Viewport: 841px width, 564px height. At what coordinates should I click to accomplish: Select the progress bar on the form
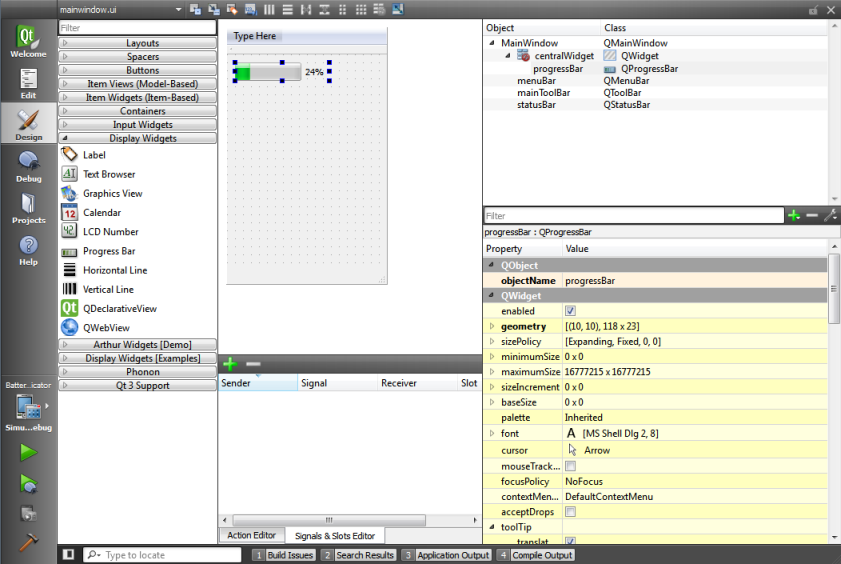(266, 72)
